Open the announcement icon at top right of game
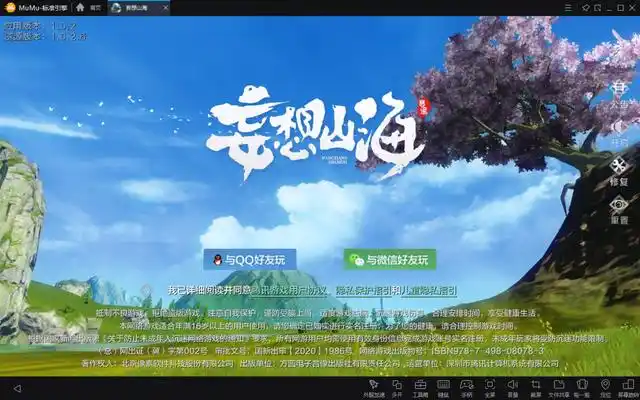The image size is (640, 400). (620, 94)
